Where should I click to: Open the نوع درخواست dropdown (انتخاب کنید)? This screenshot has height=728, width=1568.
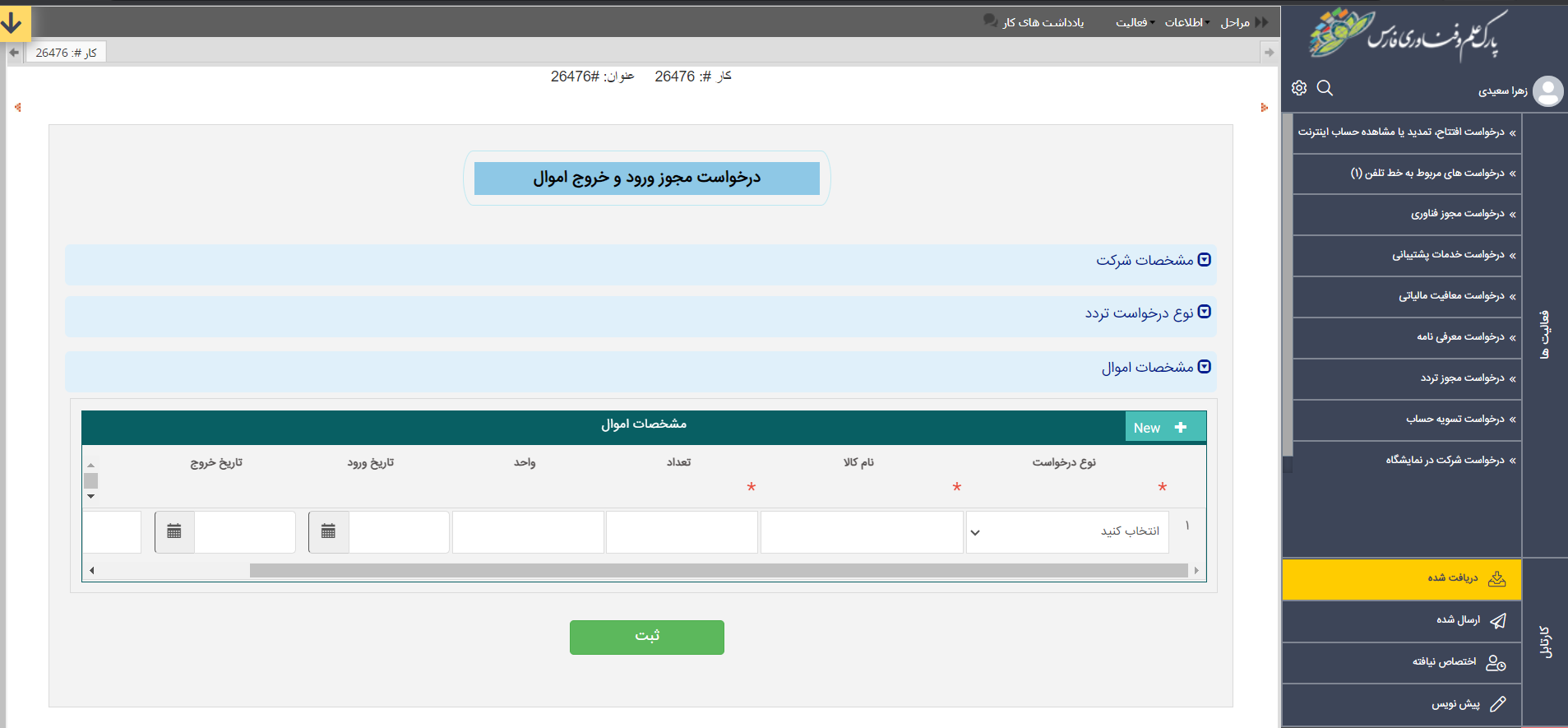pyautogui.click(x=1066, y=532)
